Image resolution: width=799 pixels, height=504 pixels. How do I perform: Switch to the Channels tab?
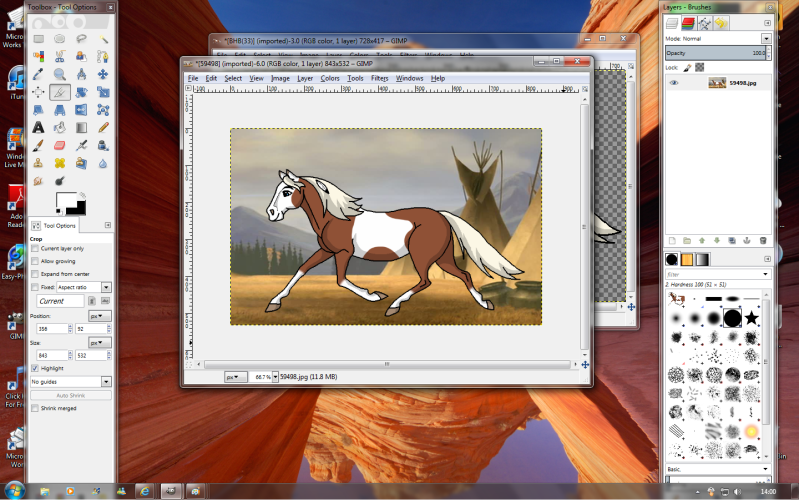tap(688, 23)
